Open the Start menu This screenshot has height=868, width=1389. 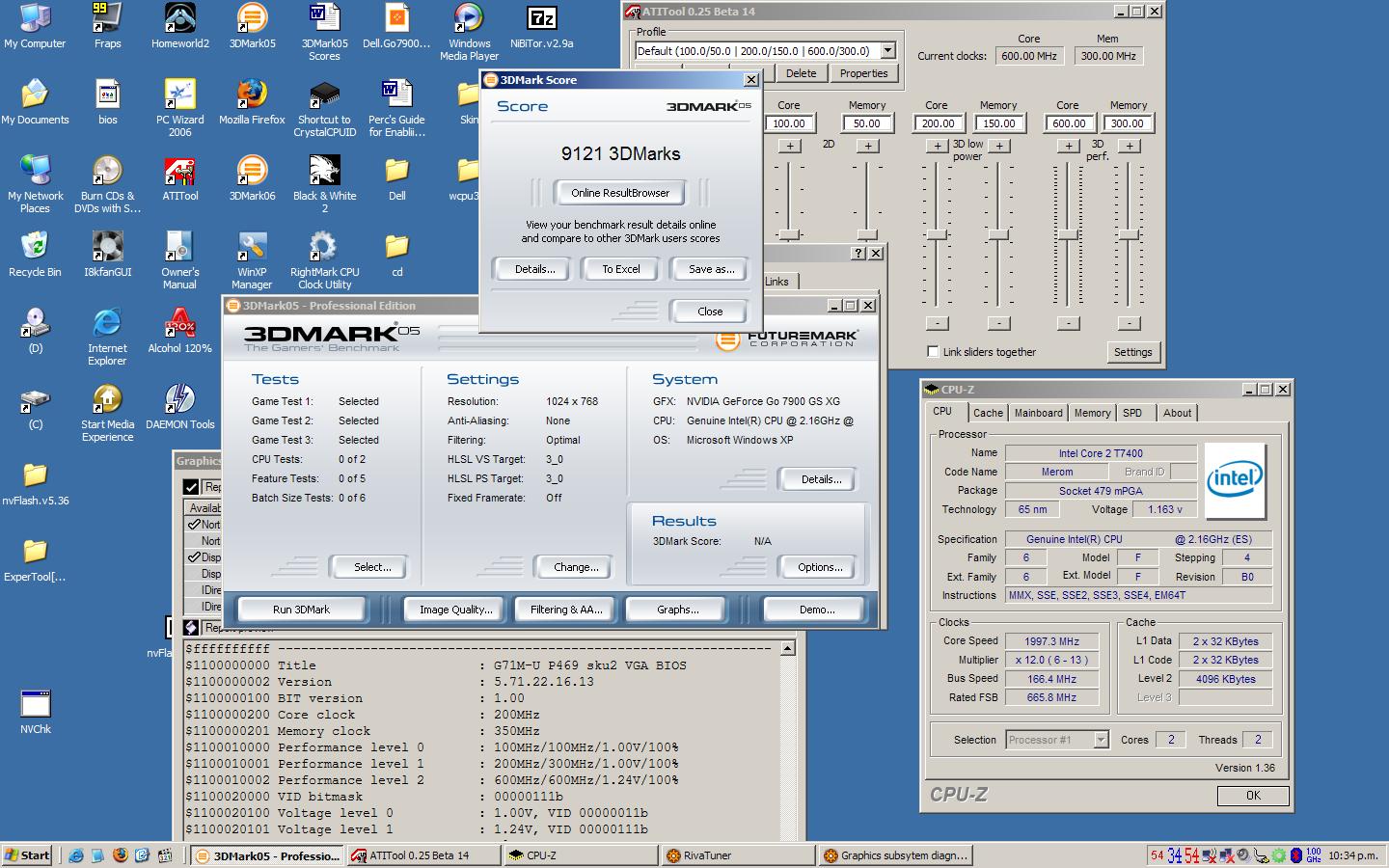28,854
